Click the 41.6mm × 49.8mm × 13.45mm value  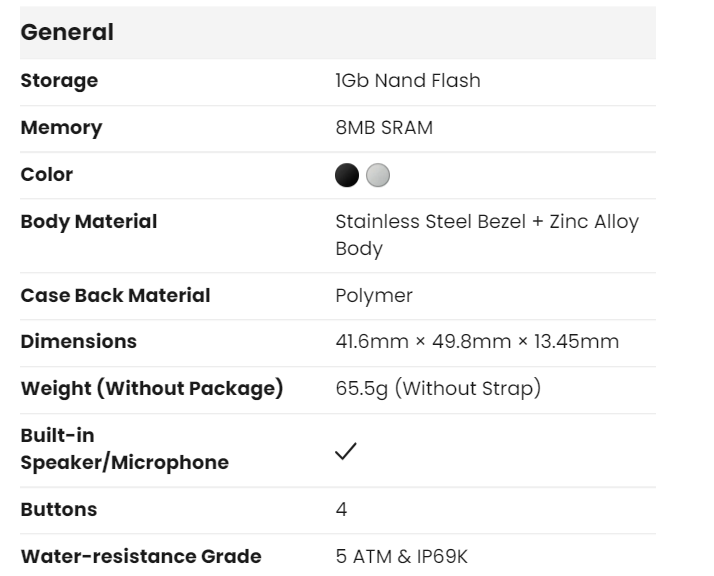[477, 342]
